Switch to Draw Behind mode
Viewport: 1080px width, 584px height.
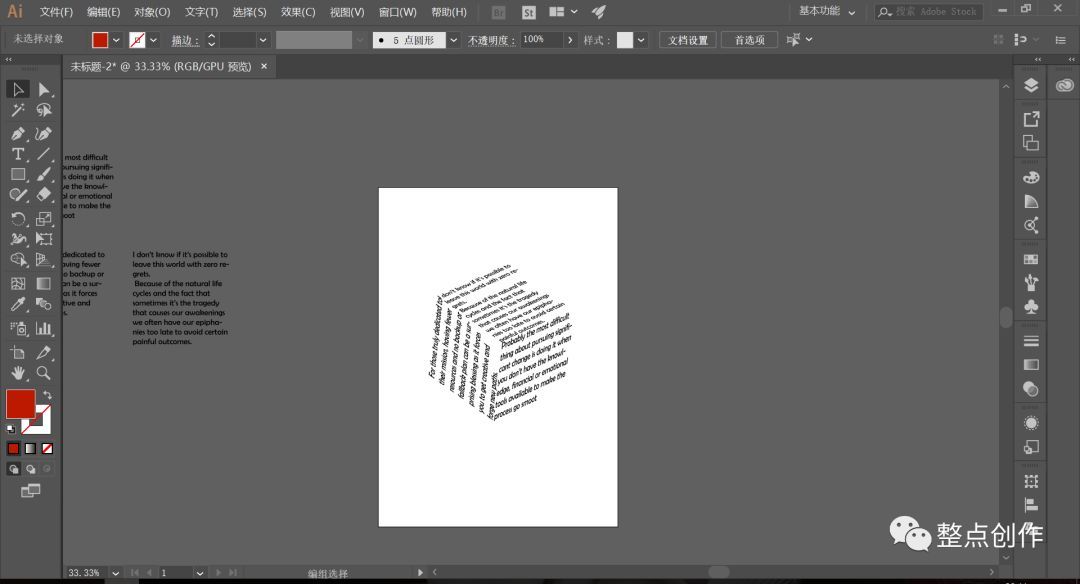[x=30, y=469]
